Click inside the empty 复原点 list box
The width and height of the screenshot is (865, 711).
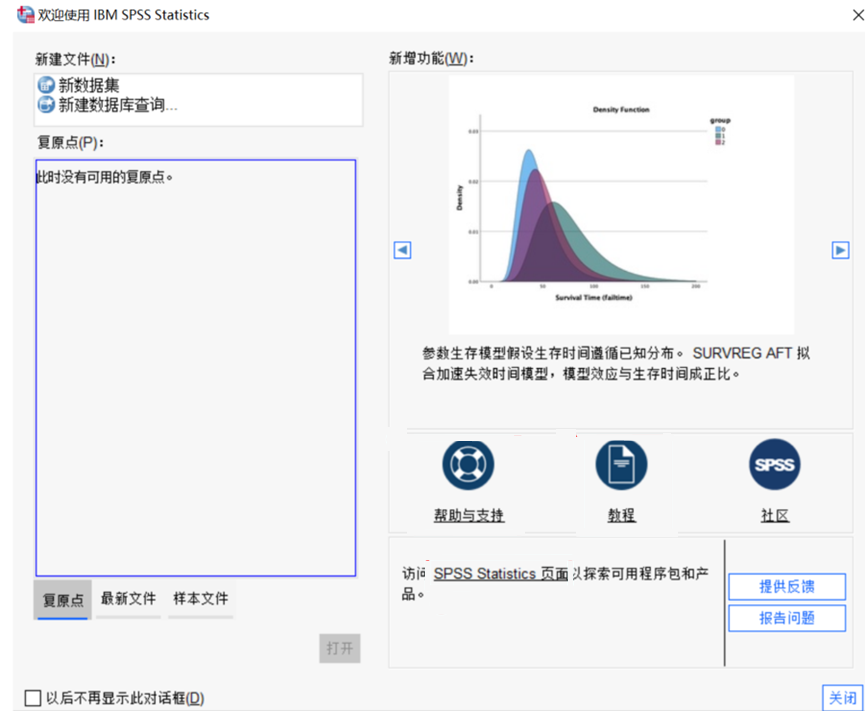coord(195,380)
